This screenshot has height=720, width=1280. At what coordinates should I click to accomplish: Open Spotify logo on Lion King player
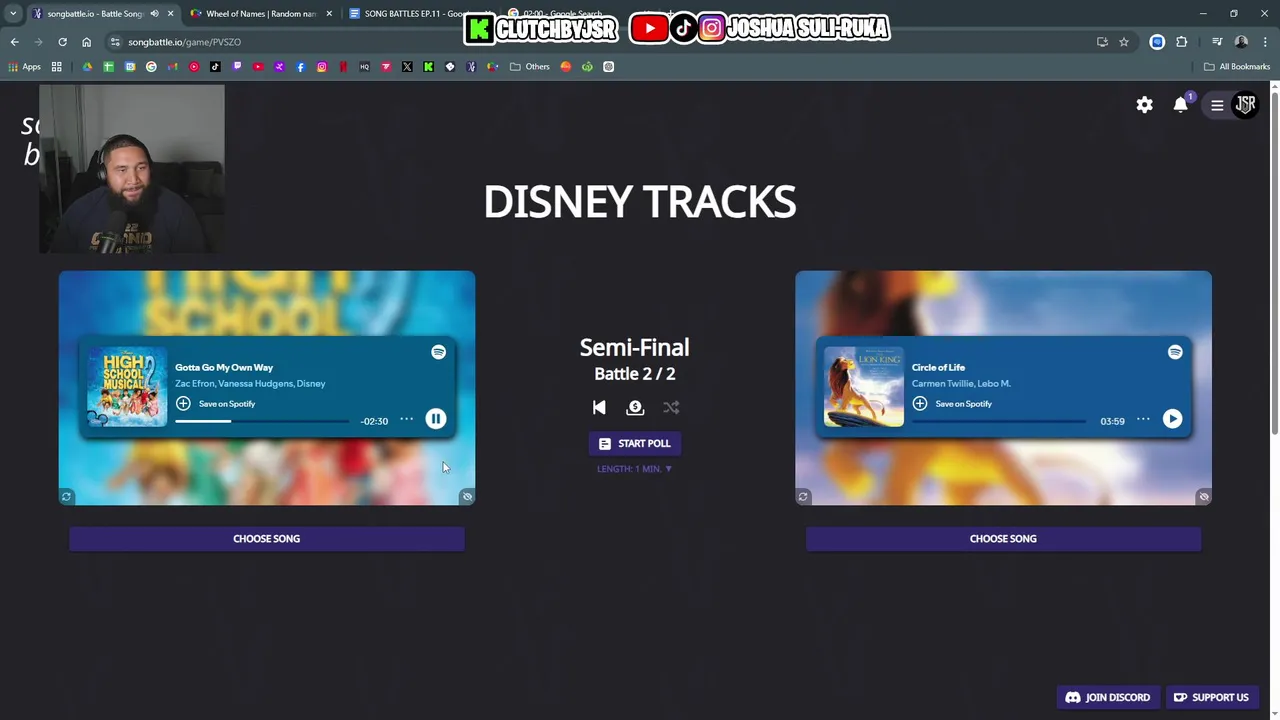click(1175, 352)
